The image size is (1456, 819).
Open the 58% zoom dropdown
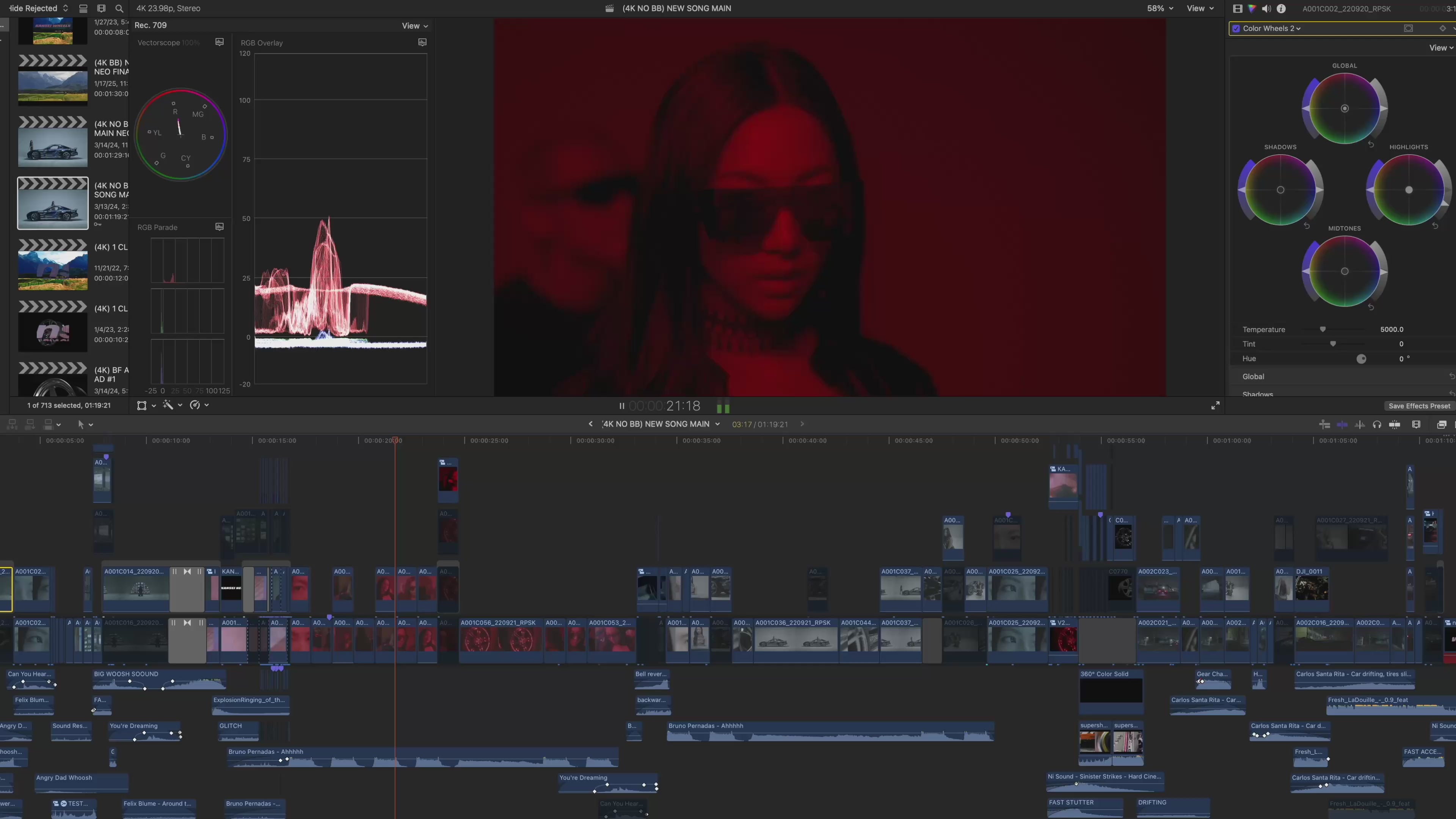1159,8
